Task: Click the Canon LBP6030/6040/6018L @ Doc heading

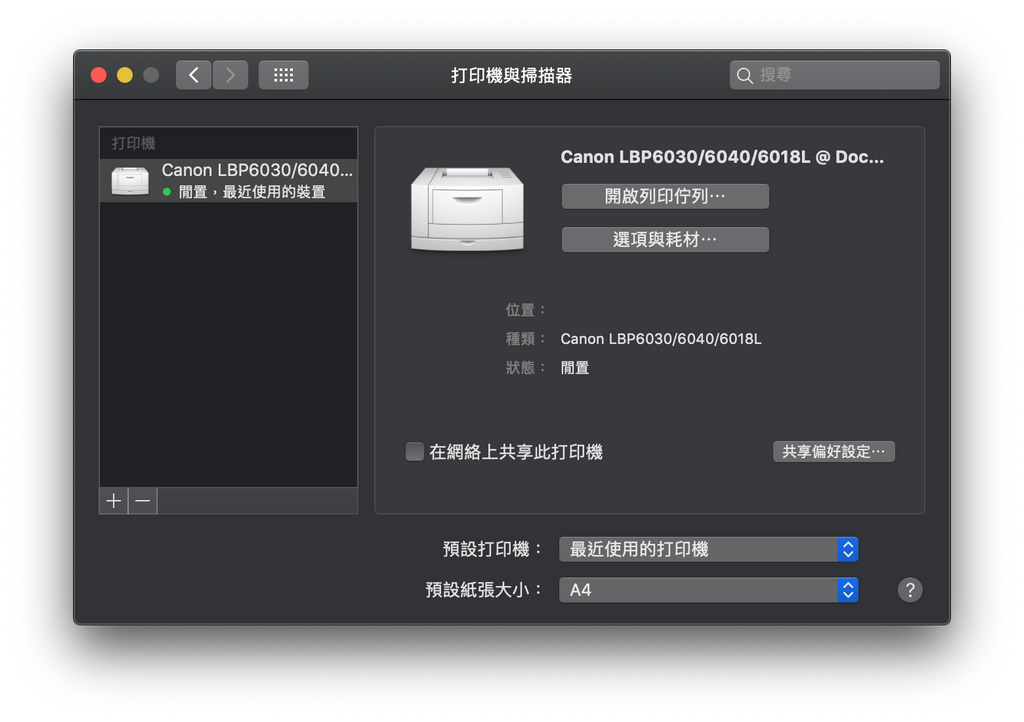Action: (722, 157)
